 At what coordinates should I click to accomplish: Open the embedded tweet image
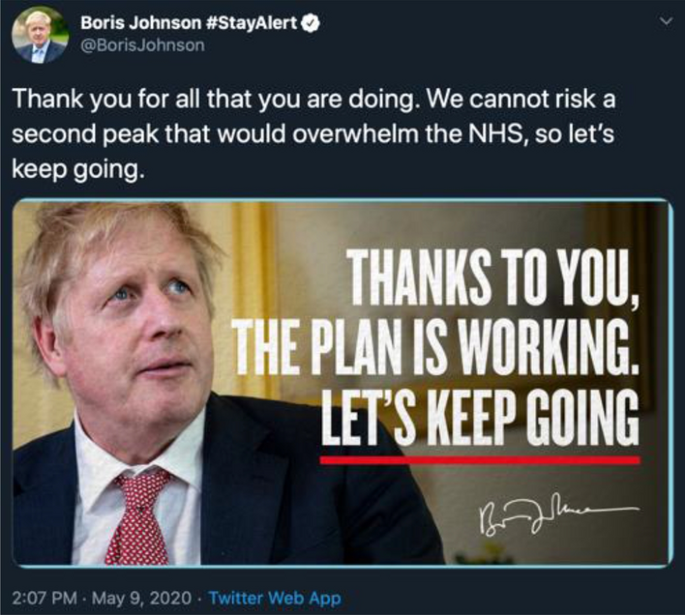pos(342,383)
